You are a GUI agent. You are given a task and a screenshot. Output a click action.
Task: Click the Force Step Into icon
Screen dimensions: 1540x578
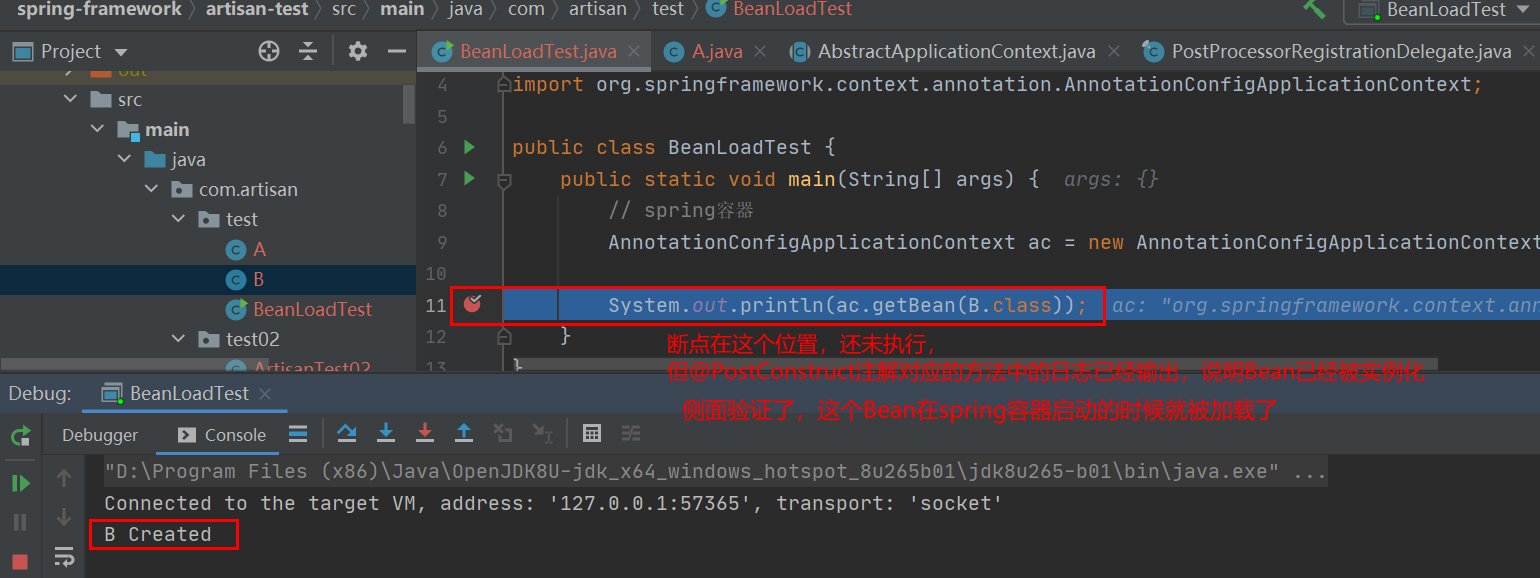click(x=425, y=433)
